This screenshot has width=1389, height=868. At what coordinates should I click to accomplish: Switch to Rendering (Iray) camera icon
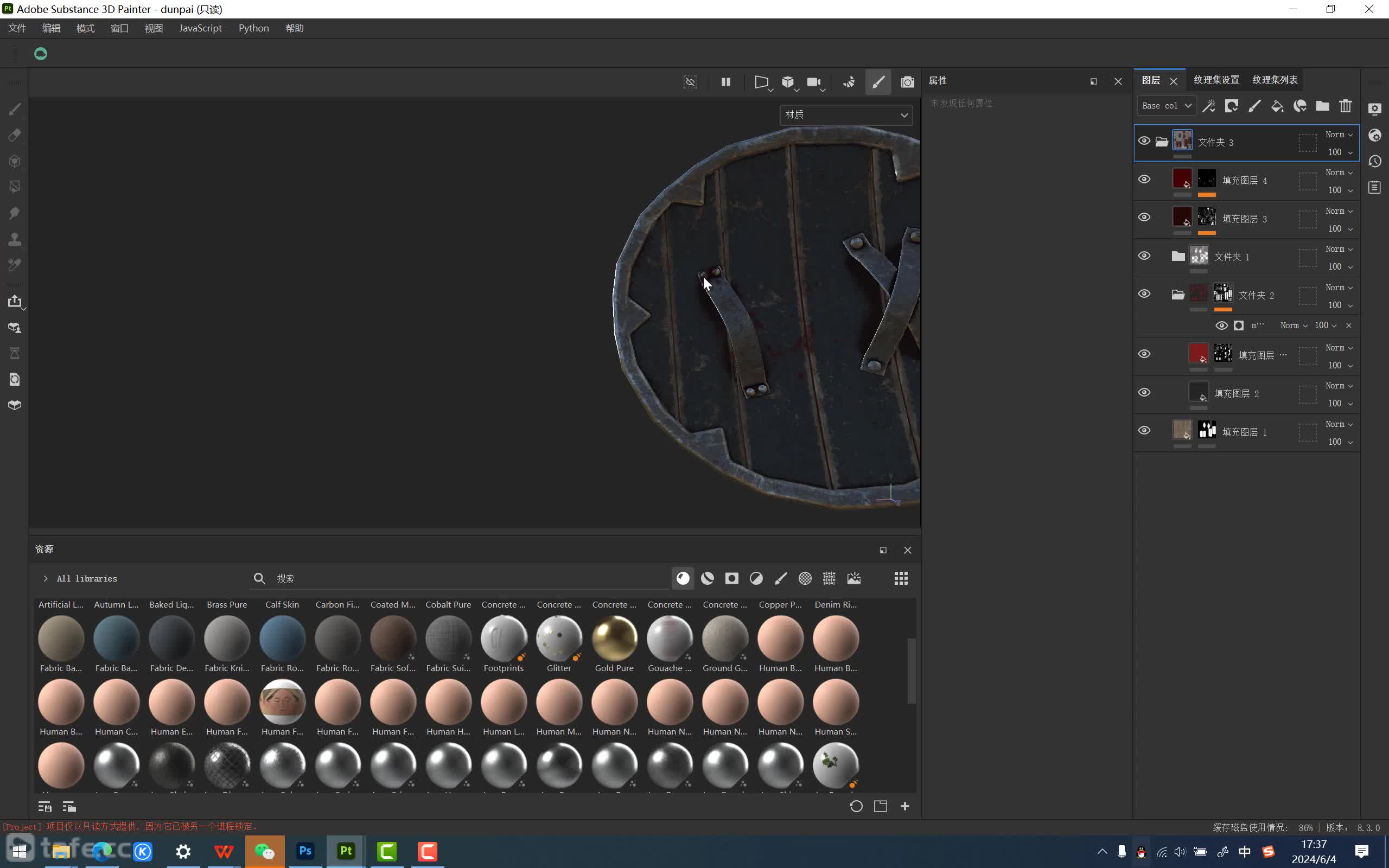pos(907,82)
